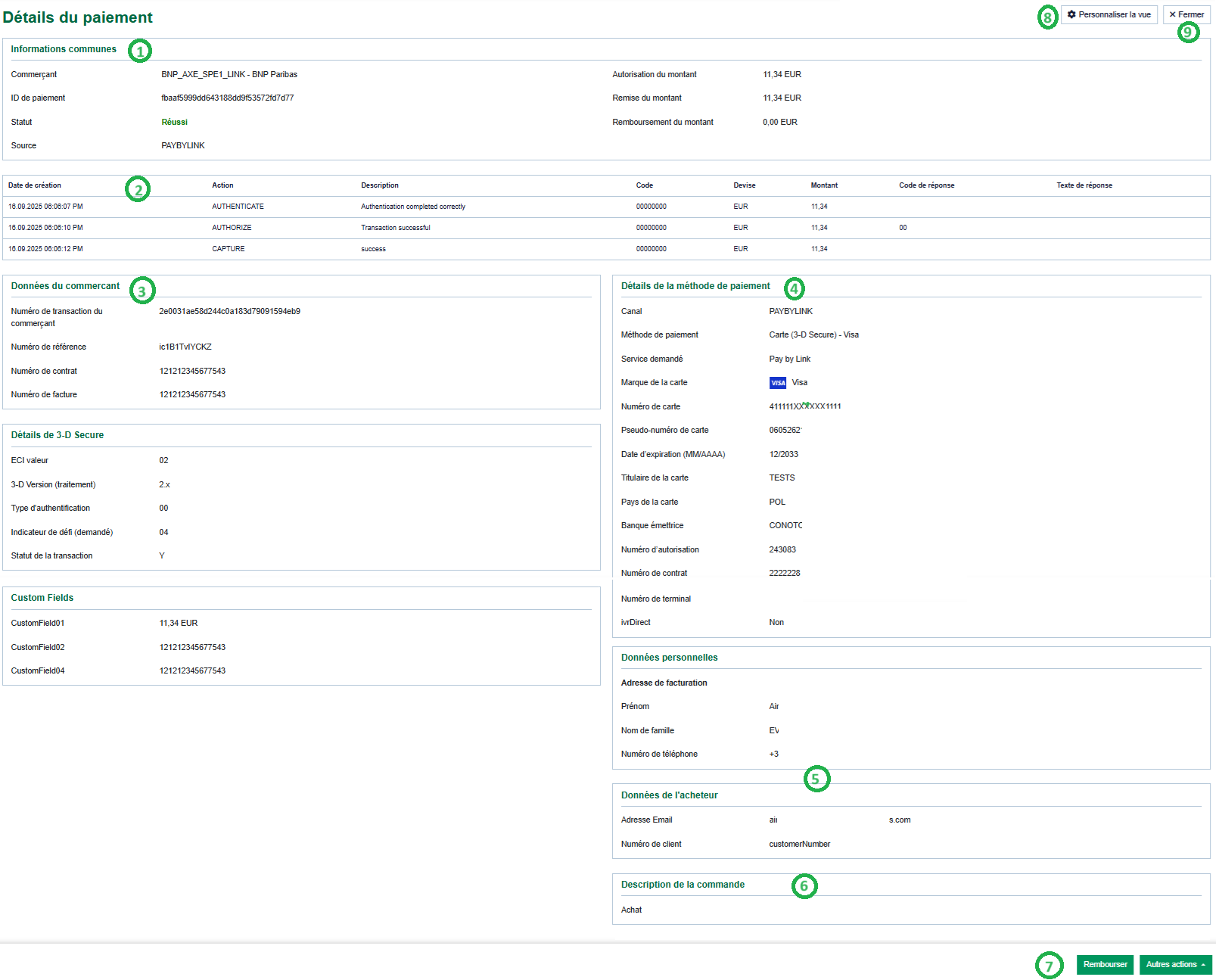Click the Custom Fields section heading
Viewport: 1216px width, 980px height.
(42, 598)
